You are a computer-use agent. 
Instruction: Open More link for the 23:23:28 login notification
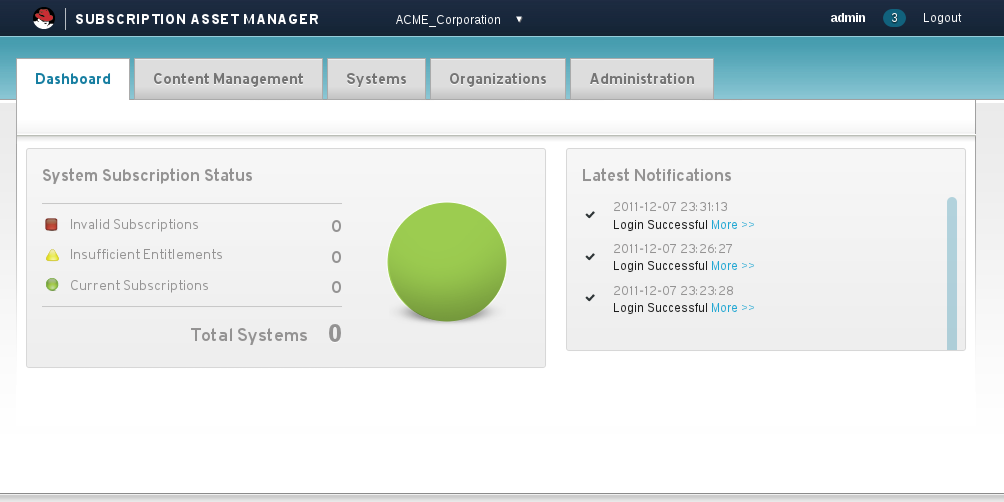coord(733,308)
